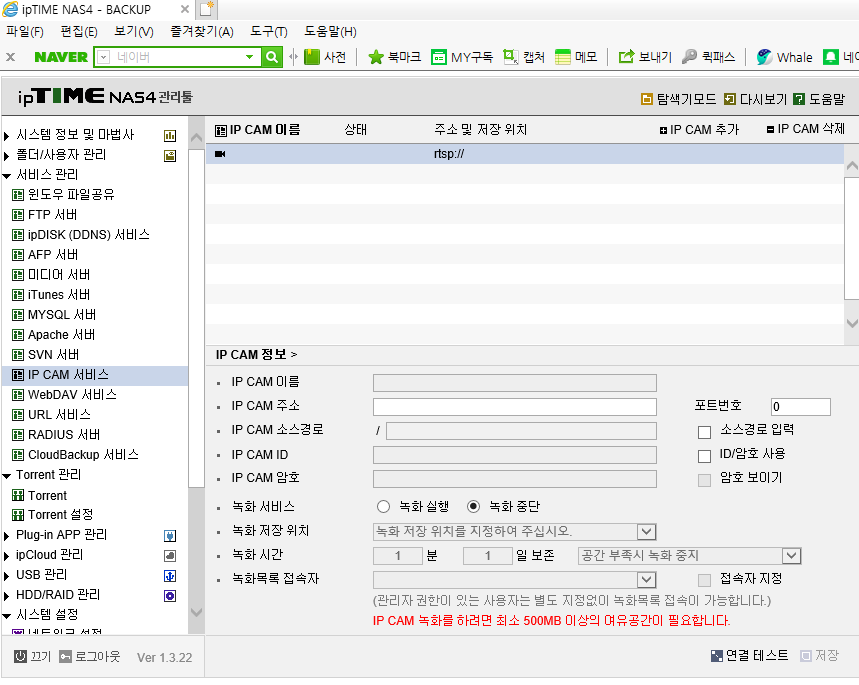Click the IP CAM 주소 input field
Screen dimensions: 859x685
pyautogui.click(x=514, y=407)
